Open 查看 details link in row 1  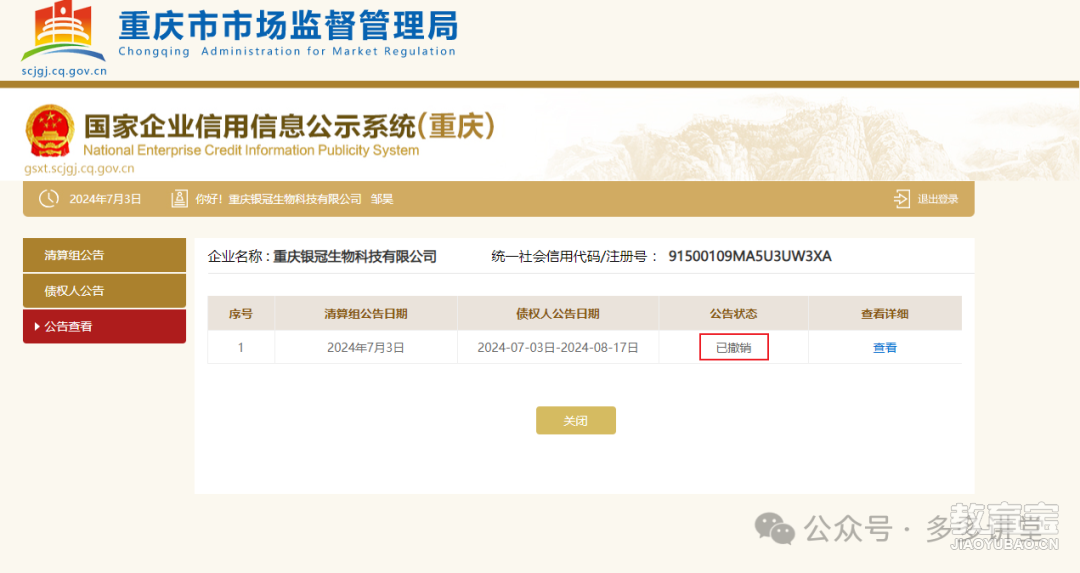pyautogui.click(x=884, y=348)
